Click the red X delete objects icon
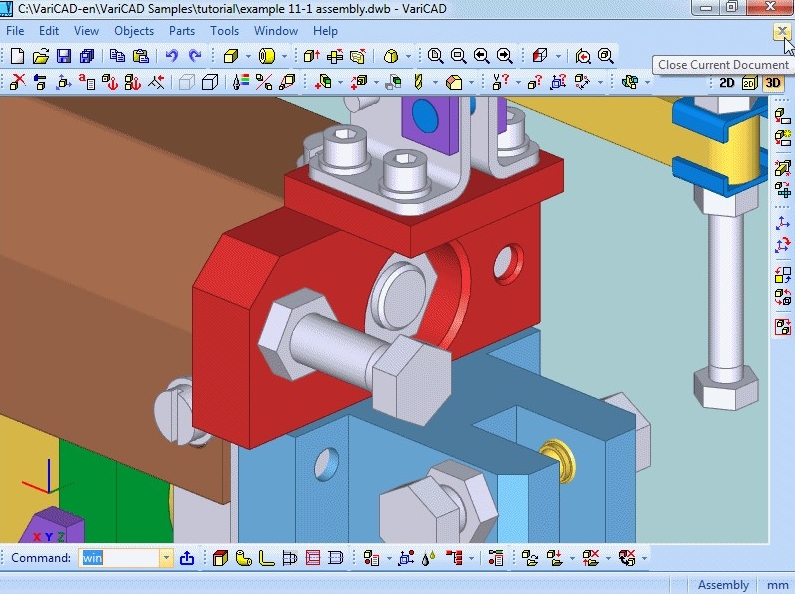The width and height of the screenshot is (795, 594). tap(17, 82)
